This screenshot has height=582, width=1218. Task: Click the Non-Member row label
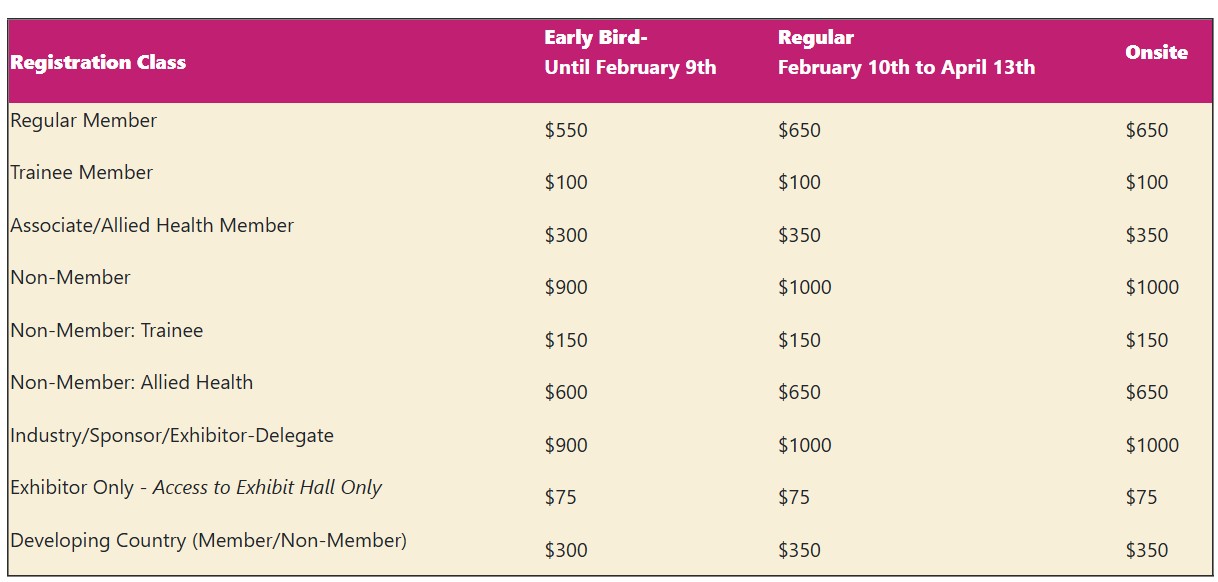71,278
